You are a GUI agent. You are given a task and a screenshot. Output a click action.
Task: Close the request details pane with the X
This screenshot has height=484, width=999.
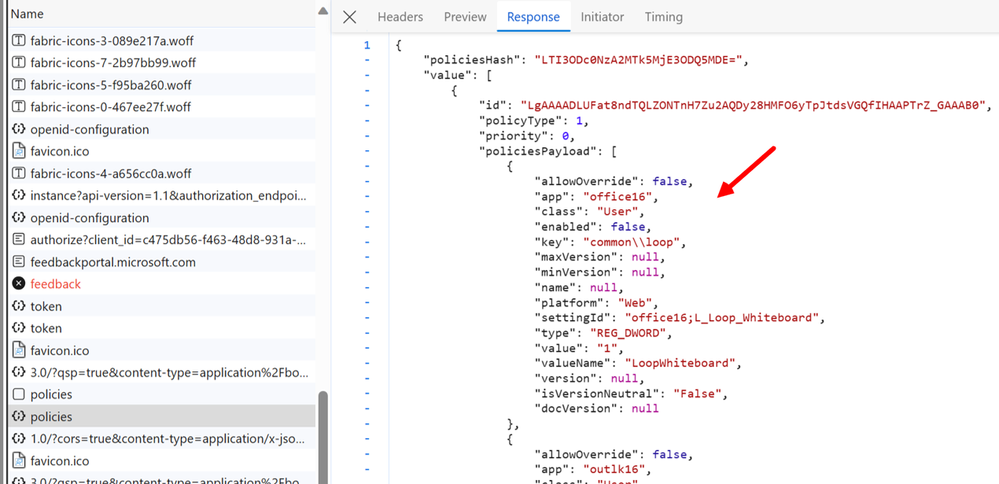tap(350, 17)
